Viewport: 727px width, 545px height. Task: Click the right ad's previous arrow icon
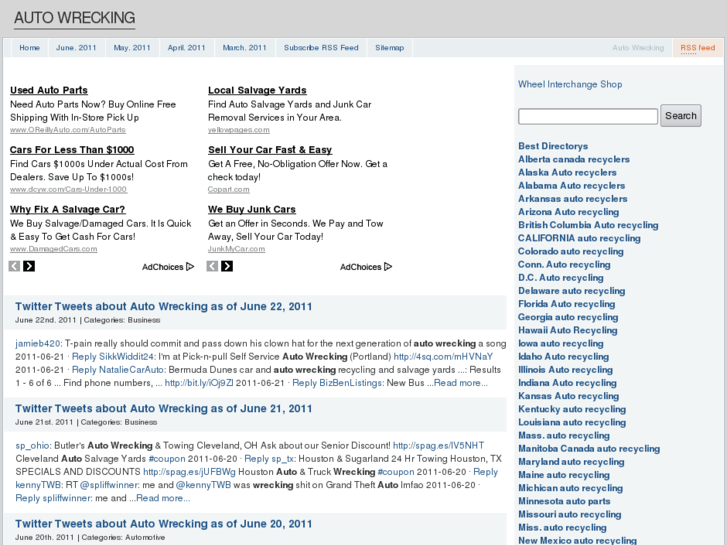coord(212,266)
